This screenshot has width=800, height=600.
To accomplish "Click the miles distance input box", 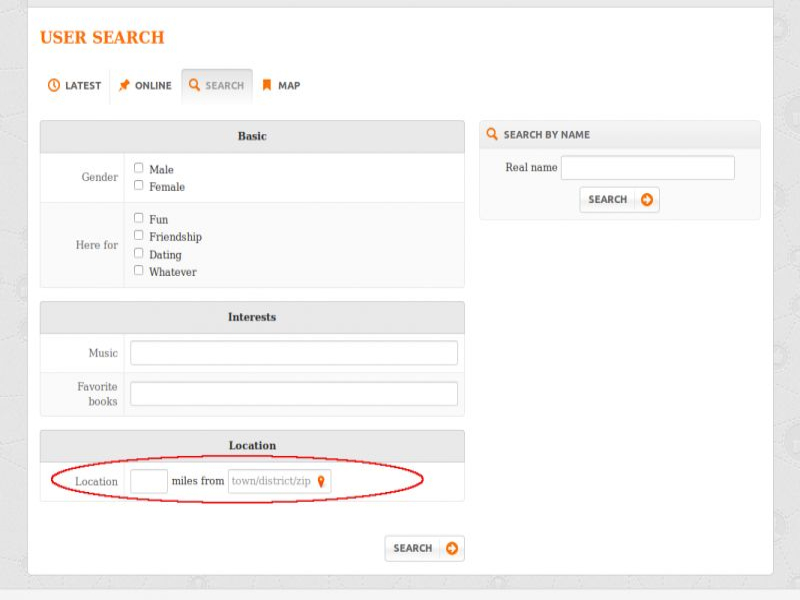I will (x=149, y=482).
